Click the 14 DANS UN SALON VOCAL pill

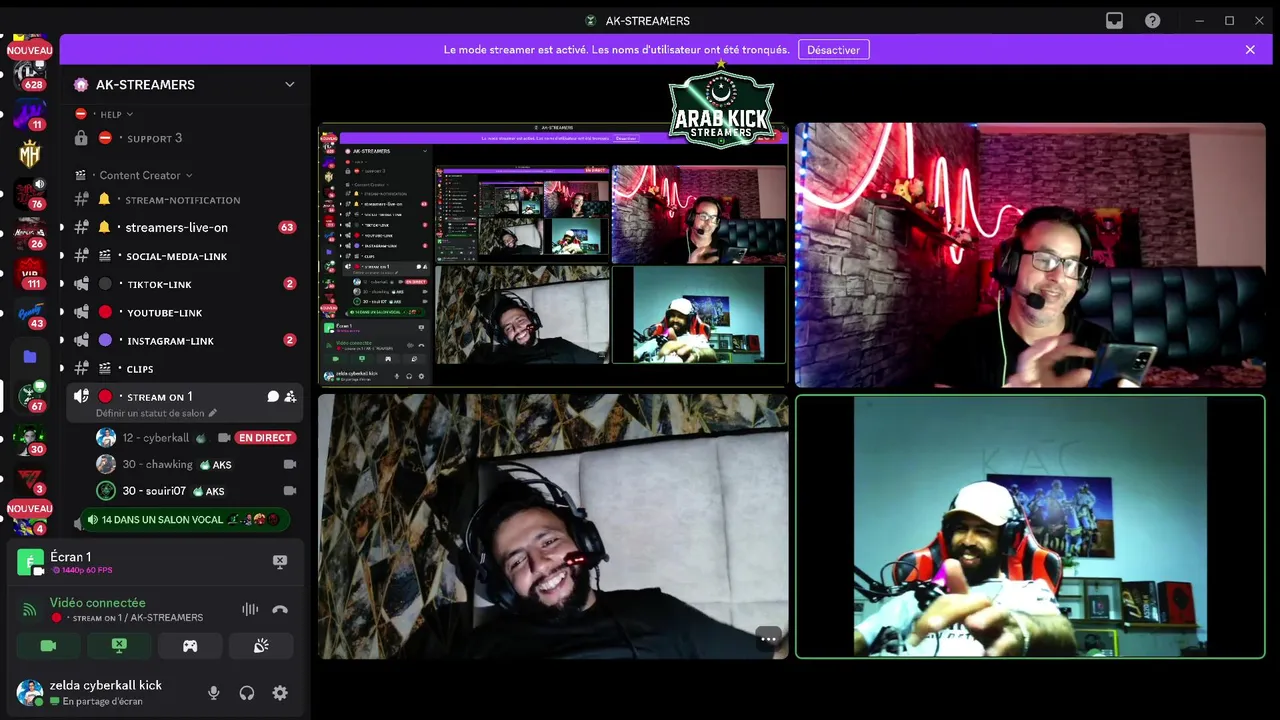[185, 520]
